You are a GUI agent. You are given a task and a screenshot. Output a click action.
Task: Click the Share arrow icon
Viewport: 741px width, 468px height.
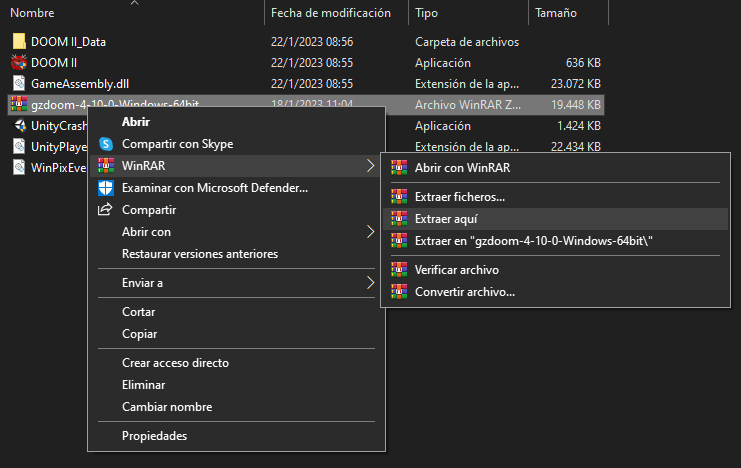click(x=105, y=210)
